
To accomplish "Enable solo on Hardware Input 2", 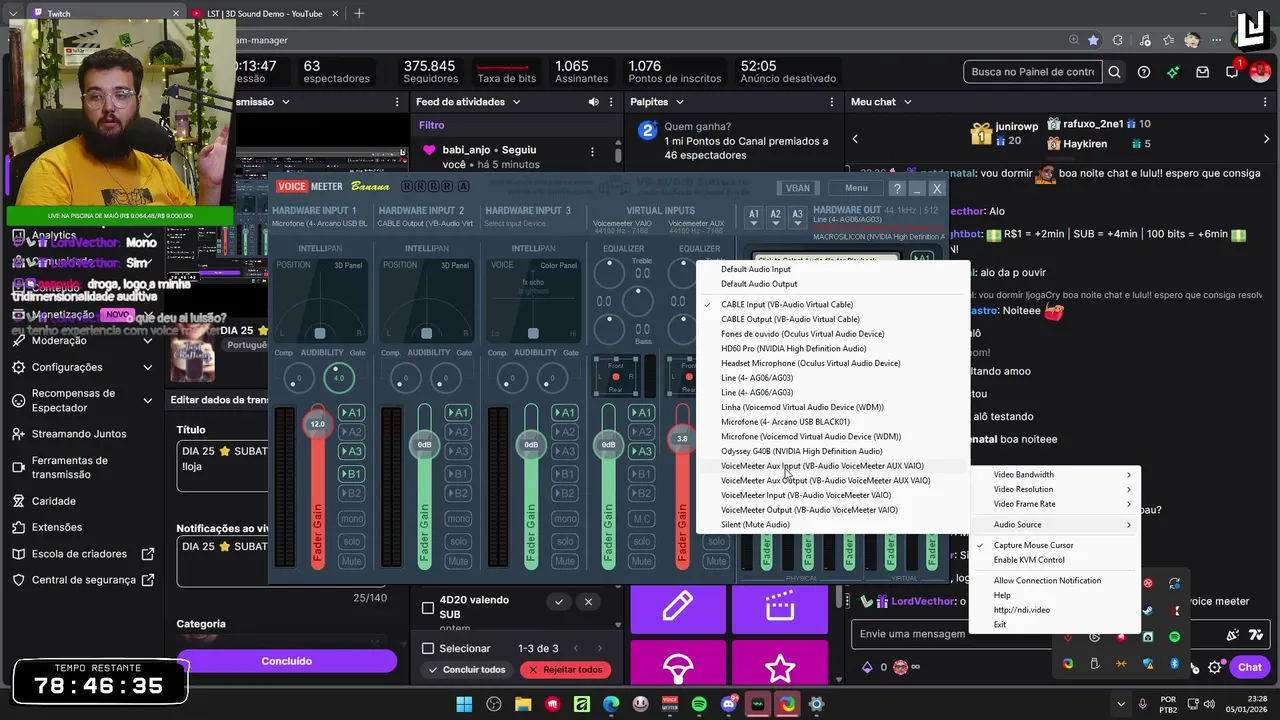I will coord(458,541).
